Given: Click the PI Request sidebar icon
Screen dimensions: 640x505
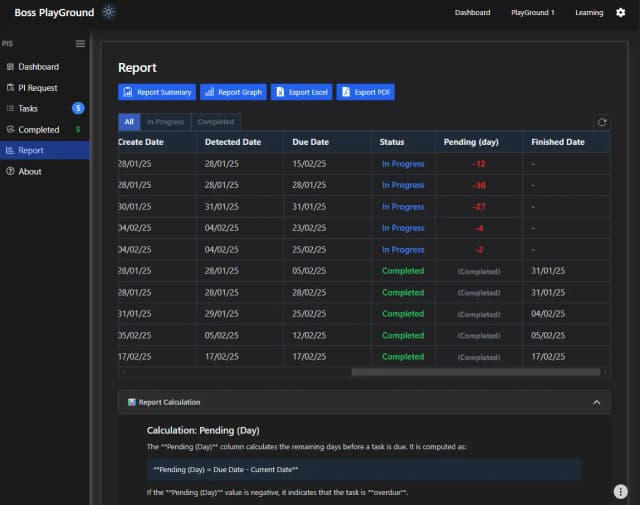Looking at the screenshot, I should click(10, 88).
